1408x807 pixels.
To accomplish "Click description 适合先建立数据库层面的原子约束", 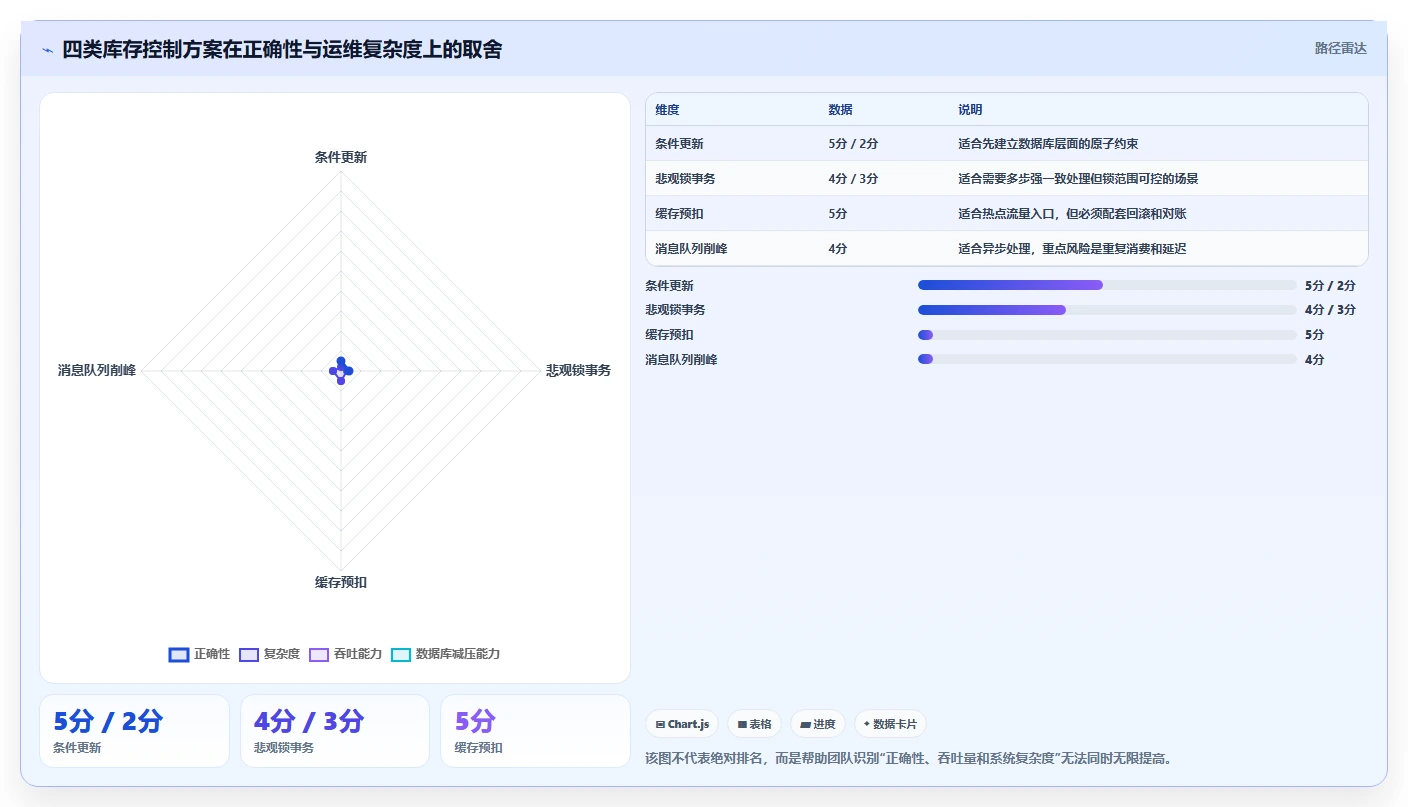I will 1048,144.
